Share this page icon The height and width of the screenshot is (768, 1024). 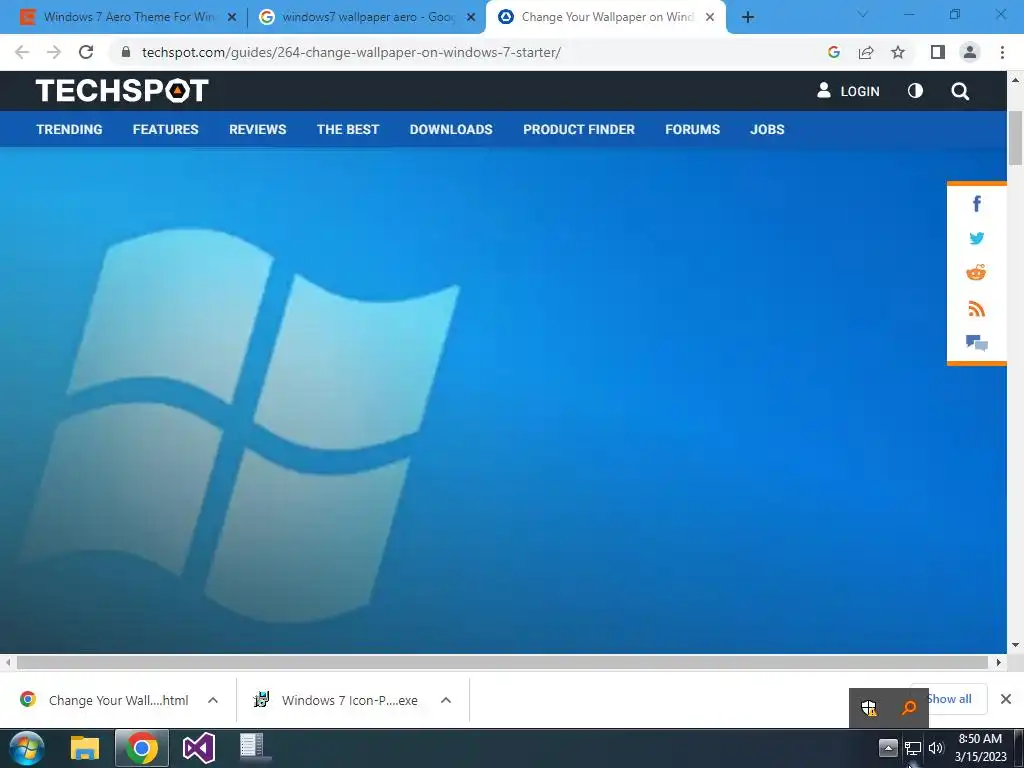[x=866, y=52]
